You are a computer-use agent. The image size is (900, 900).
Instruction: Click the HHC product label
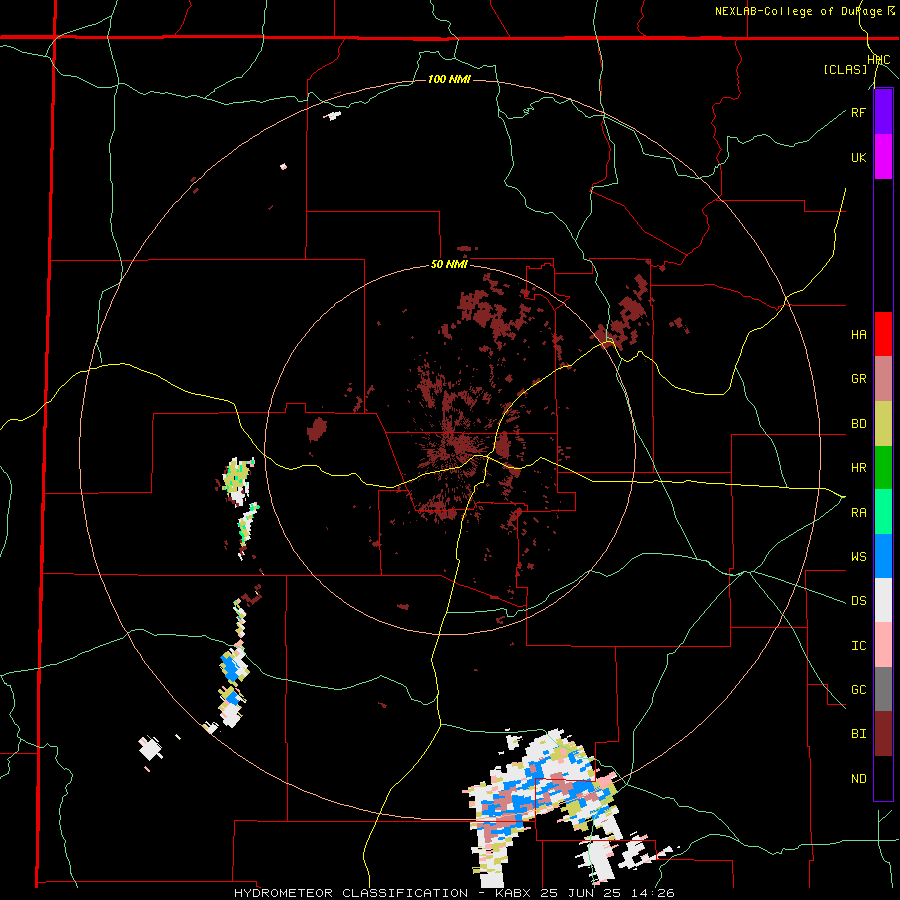tap(879, 60)
